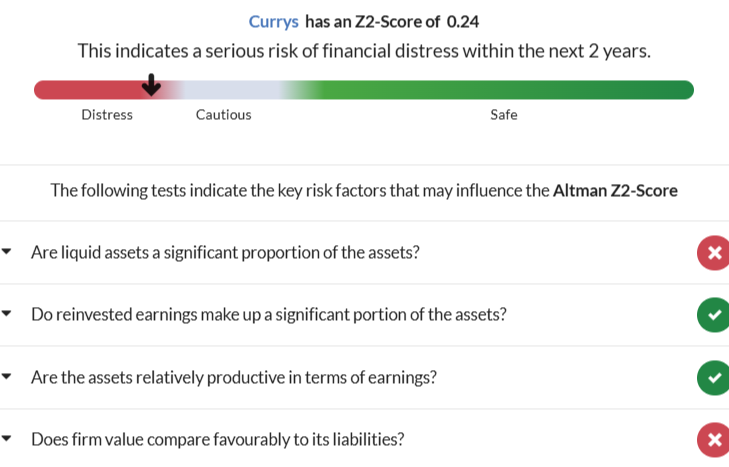
Task: Click green check icon for reinvested earnings
Action: pos(712,315)
